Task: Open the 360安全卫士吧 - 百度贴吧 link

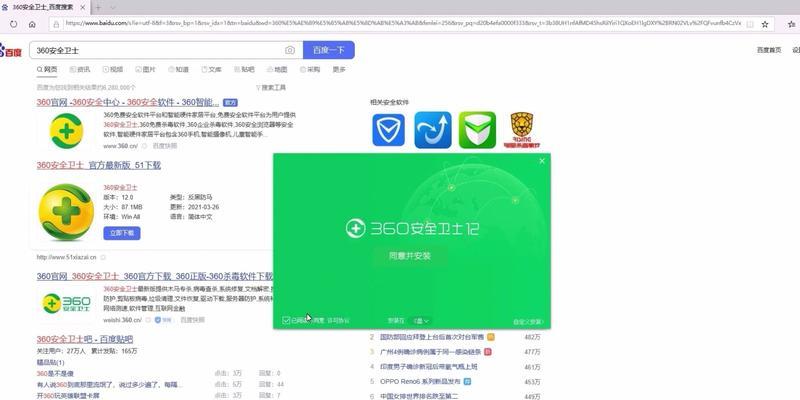Action: coord(85,339)
